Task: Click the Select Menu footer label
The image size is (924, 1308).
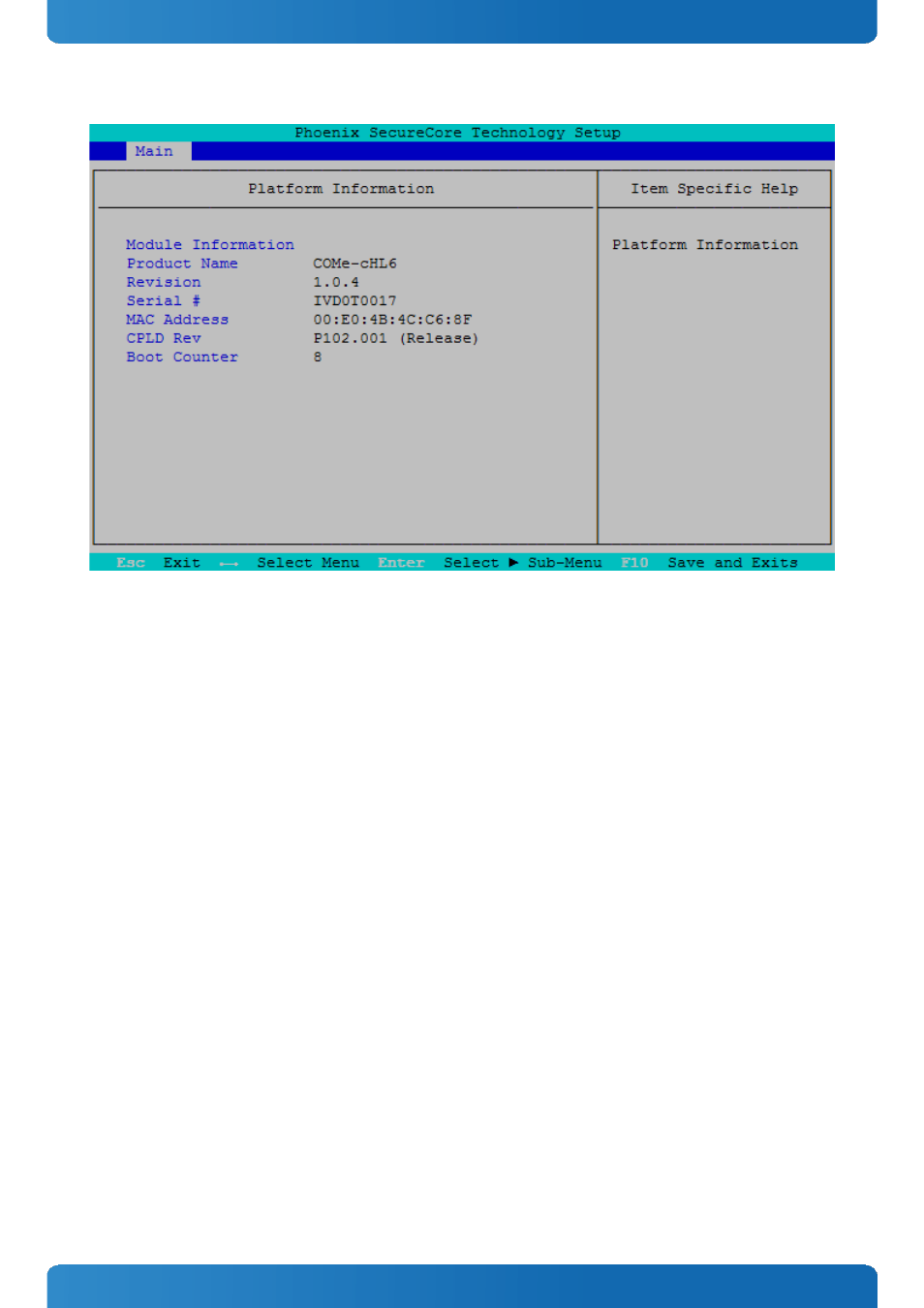Action: click(x=308, y=563)
